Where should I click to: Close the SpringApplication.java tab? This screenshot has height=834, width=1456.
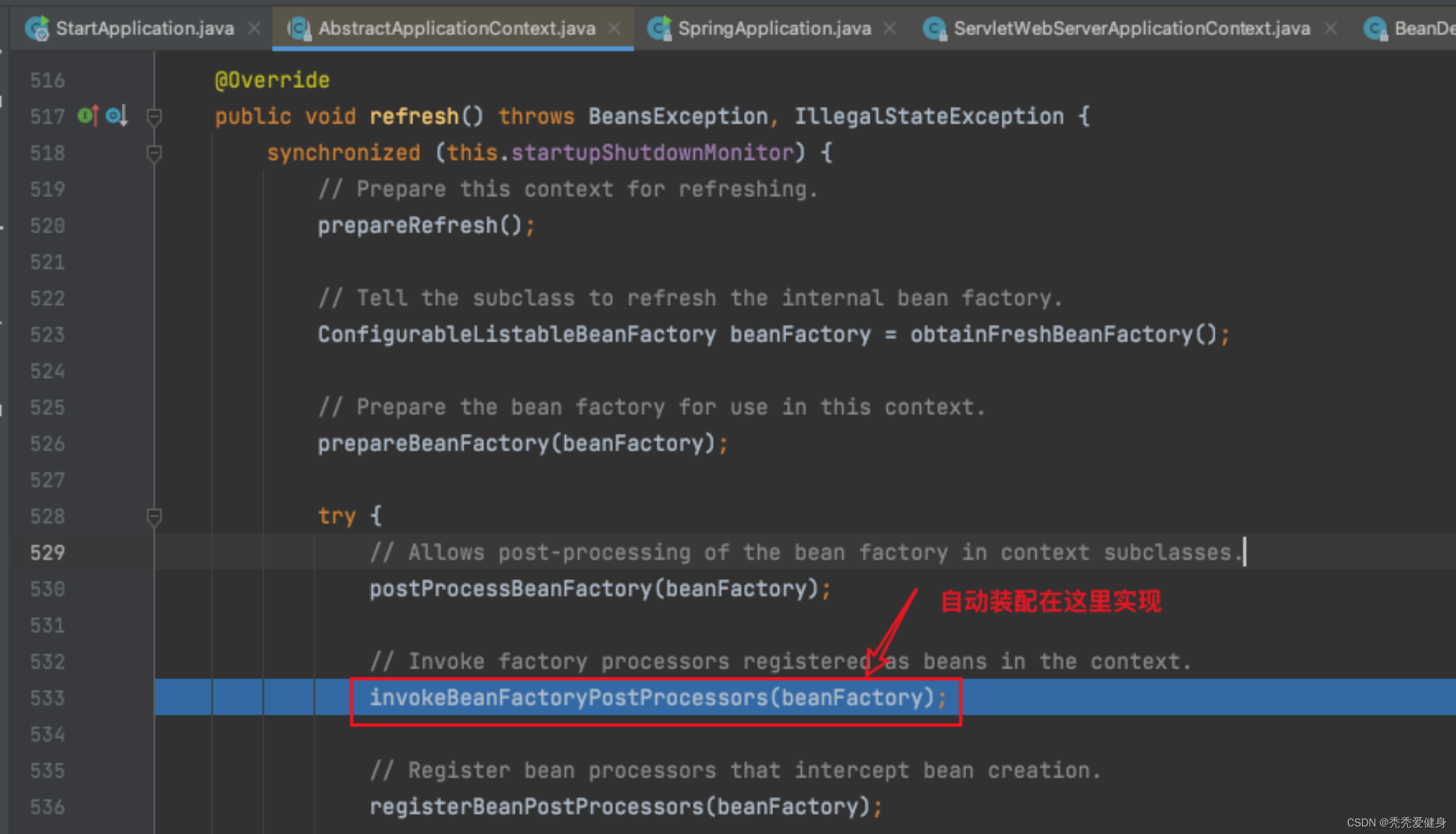(x=890, y=28)
